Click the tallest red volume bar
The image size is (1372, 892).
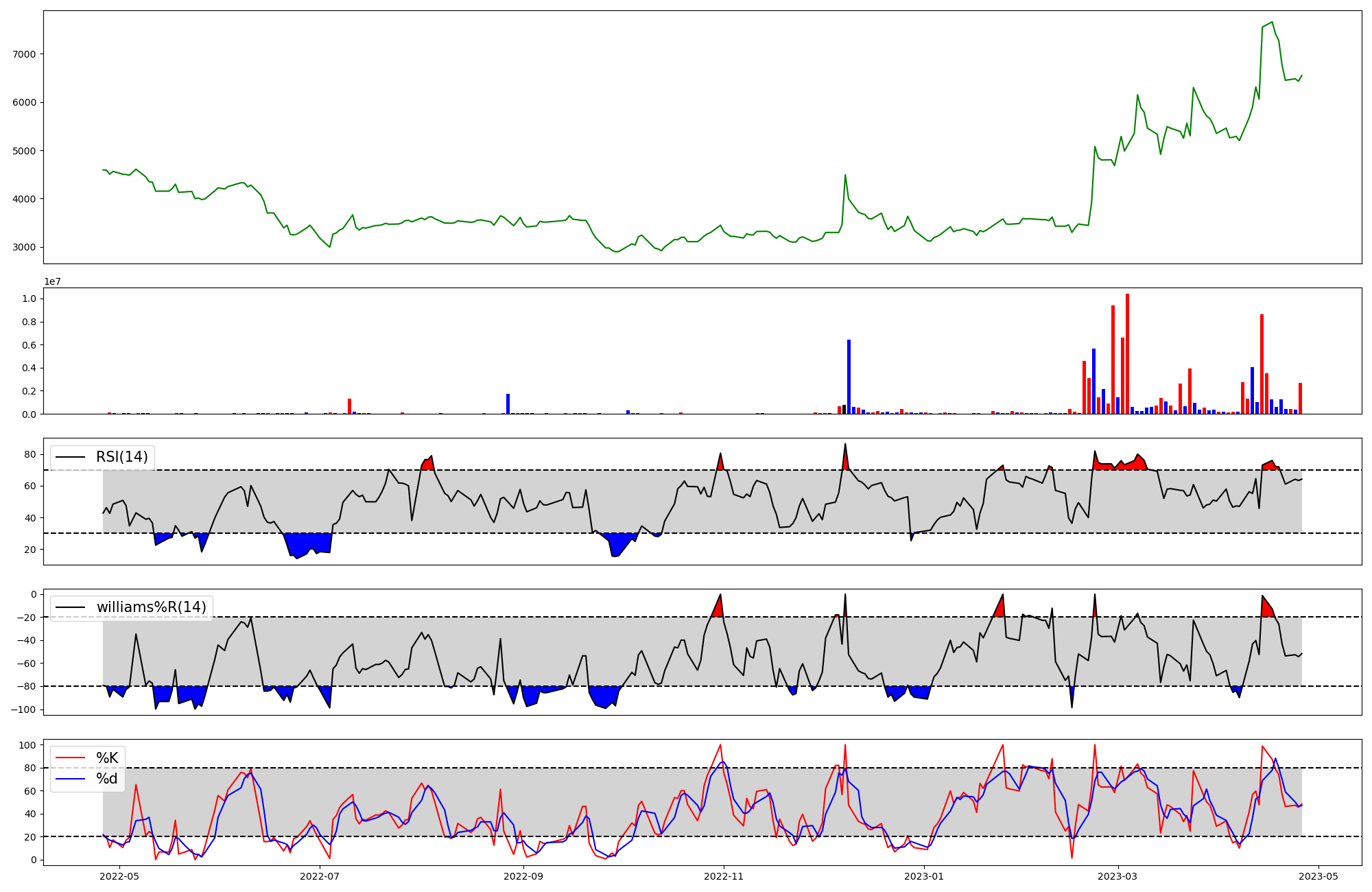coord(1127,353)
